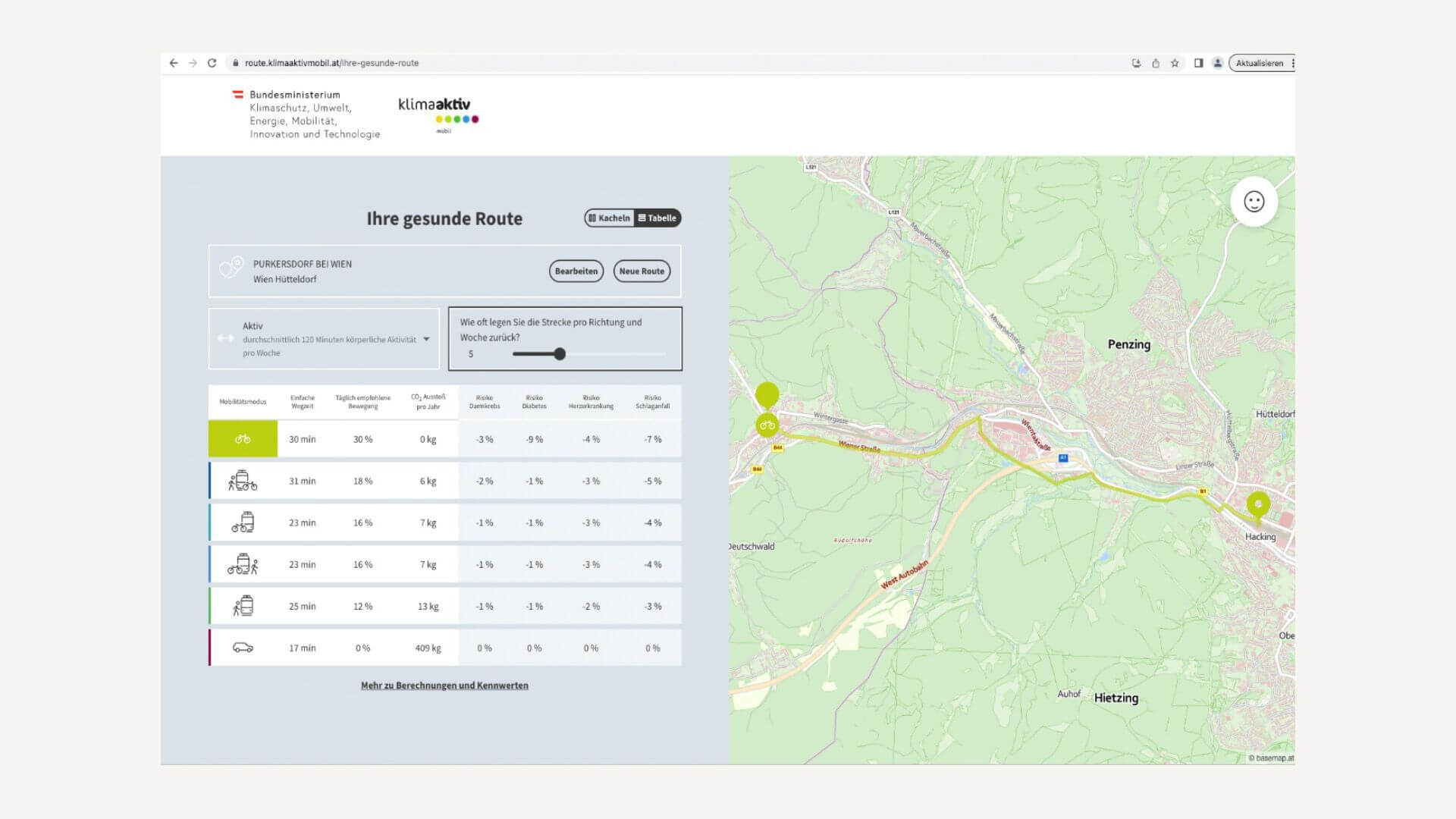Click the Bearbeiten button

576,271
